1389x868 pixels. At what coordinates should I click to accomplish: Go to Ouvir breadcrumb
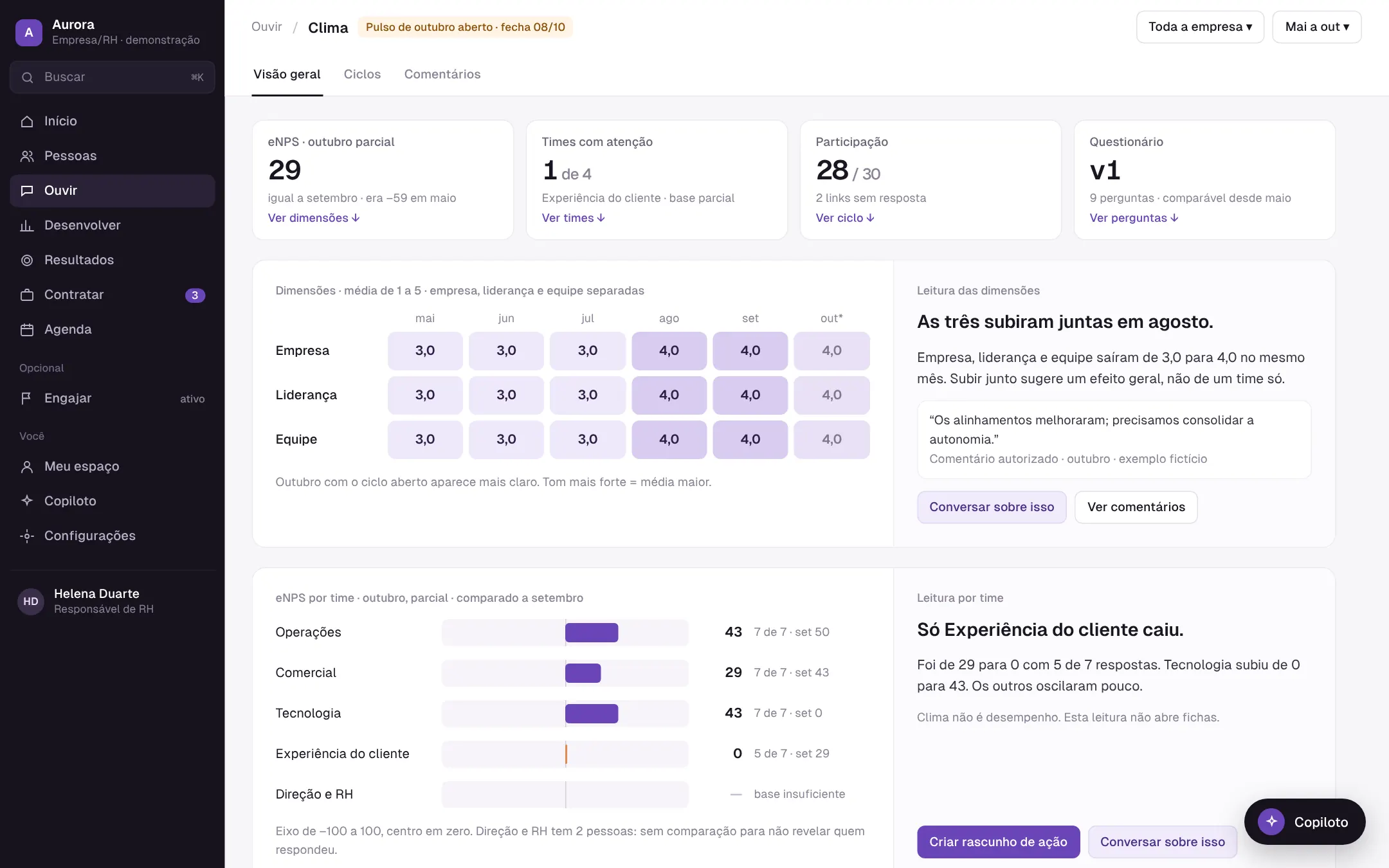click(266, 27)
